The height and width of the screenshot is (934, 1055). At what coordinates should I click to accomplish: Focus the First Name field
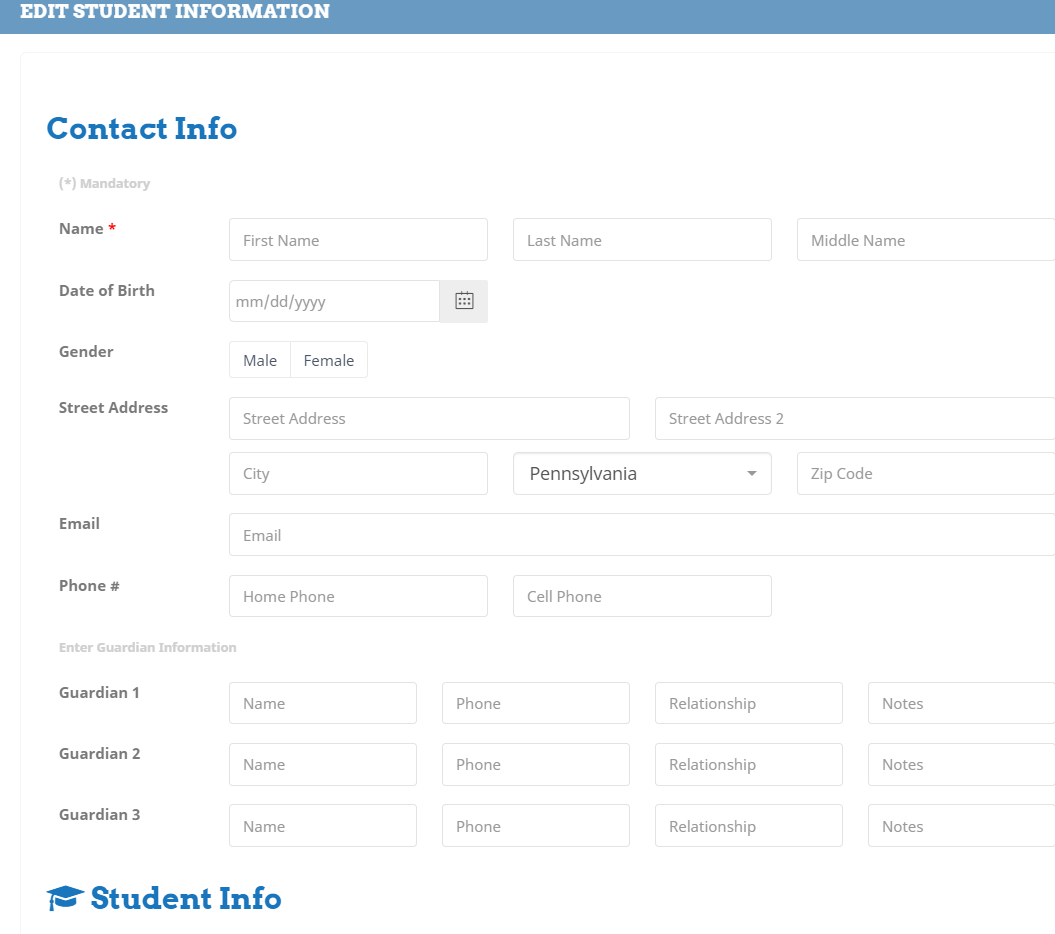[358, 240]
